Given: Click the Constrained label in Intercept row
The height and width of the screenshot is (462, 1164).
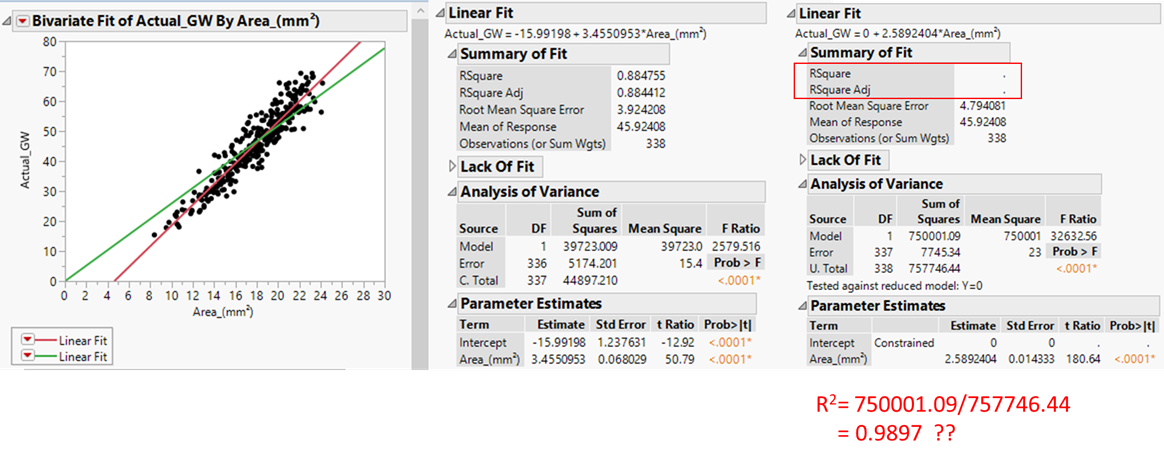Looking at the screenshot, I should (x=903, y=344).
